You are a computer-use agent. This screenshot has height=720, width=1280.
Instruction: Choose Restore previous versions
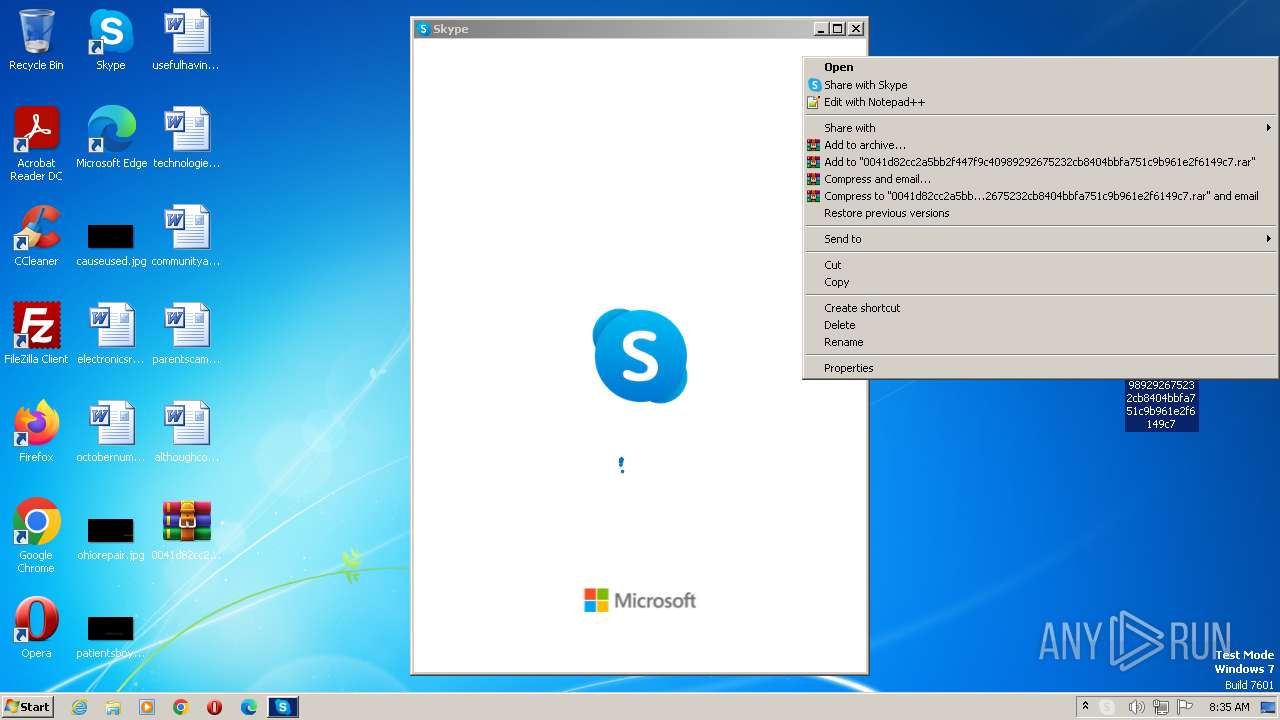1040,213
